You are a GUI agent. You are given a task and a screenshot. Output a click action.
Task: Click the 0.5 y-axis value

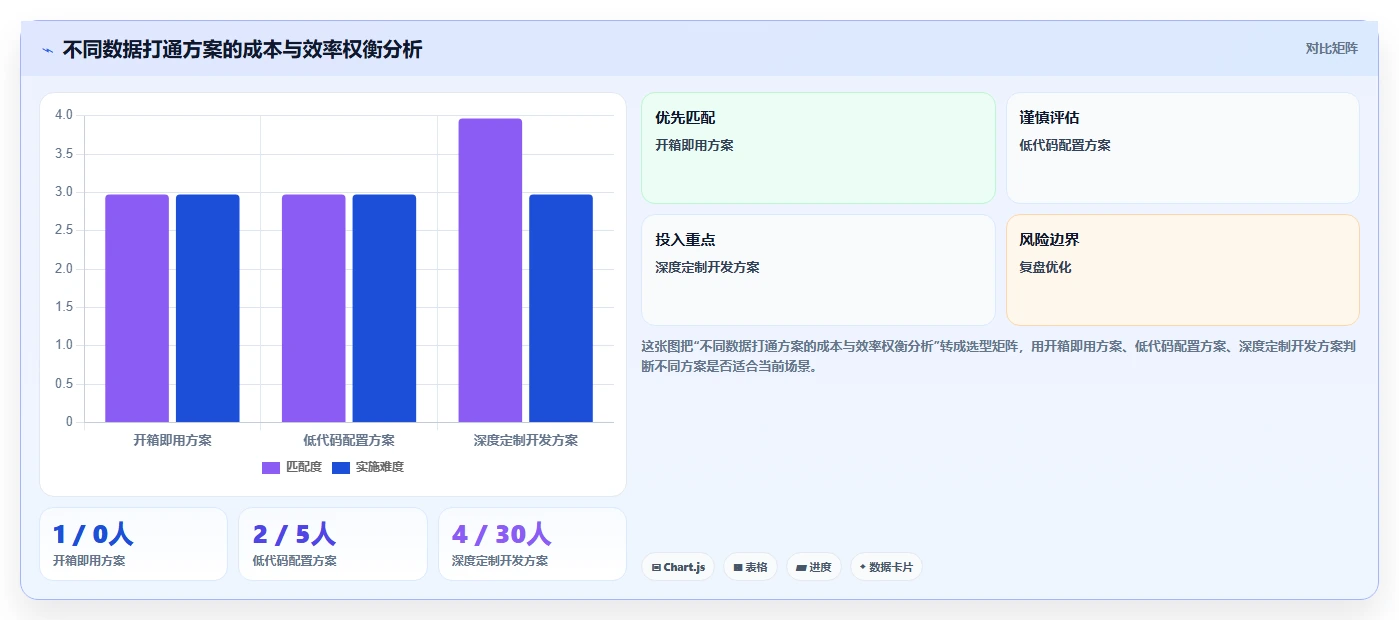(64, 384)
